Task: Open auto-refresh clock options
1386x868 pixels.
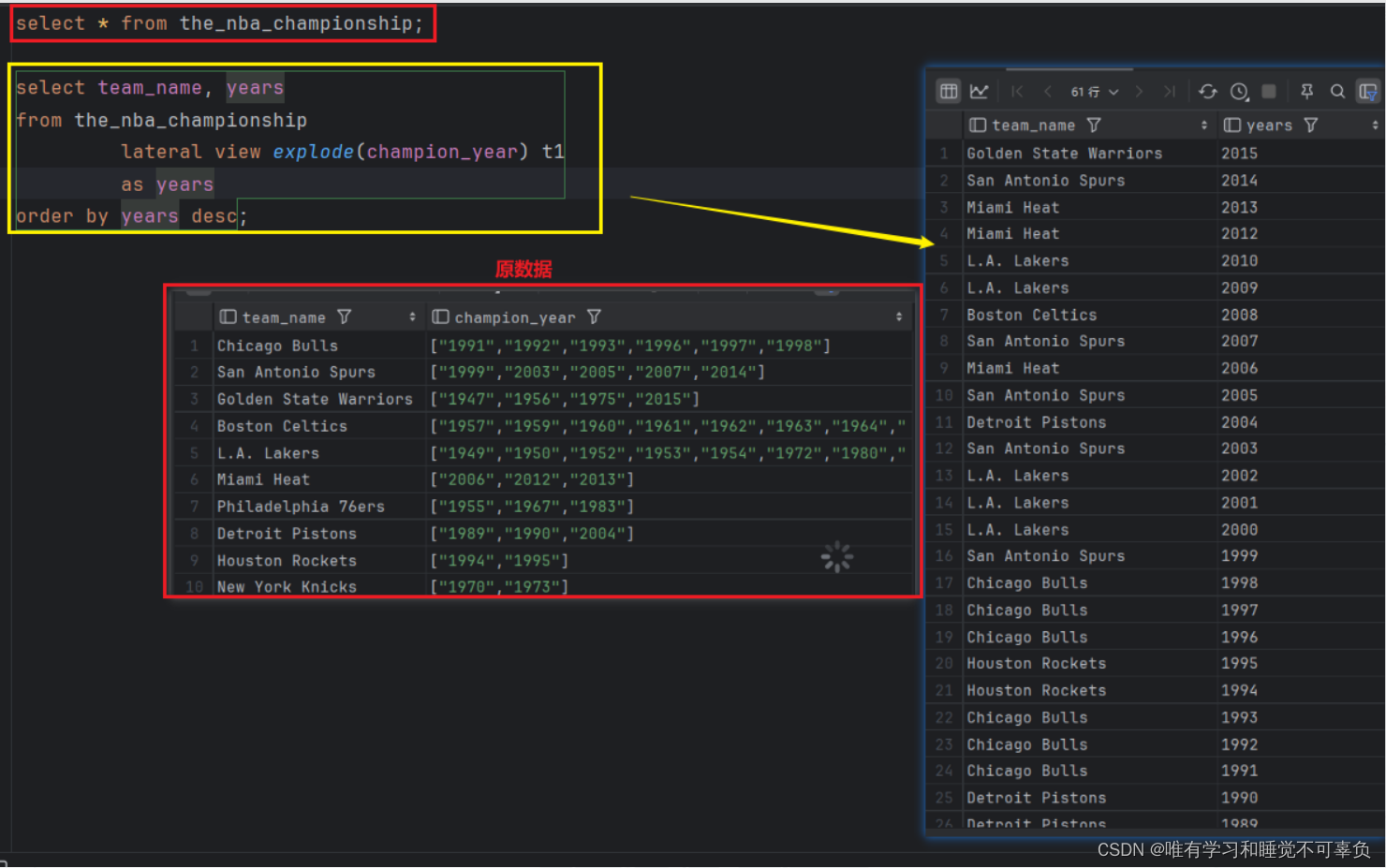Action: point(1239,91)
